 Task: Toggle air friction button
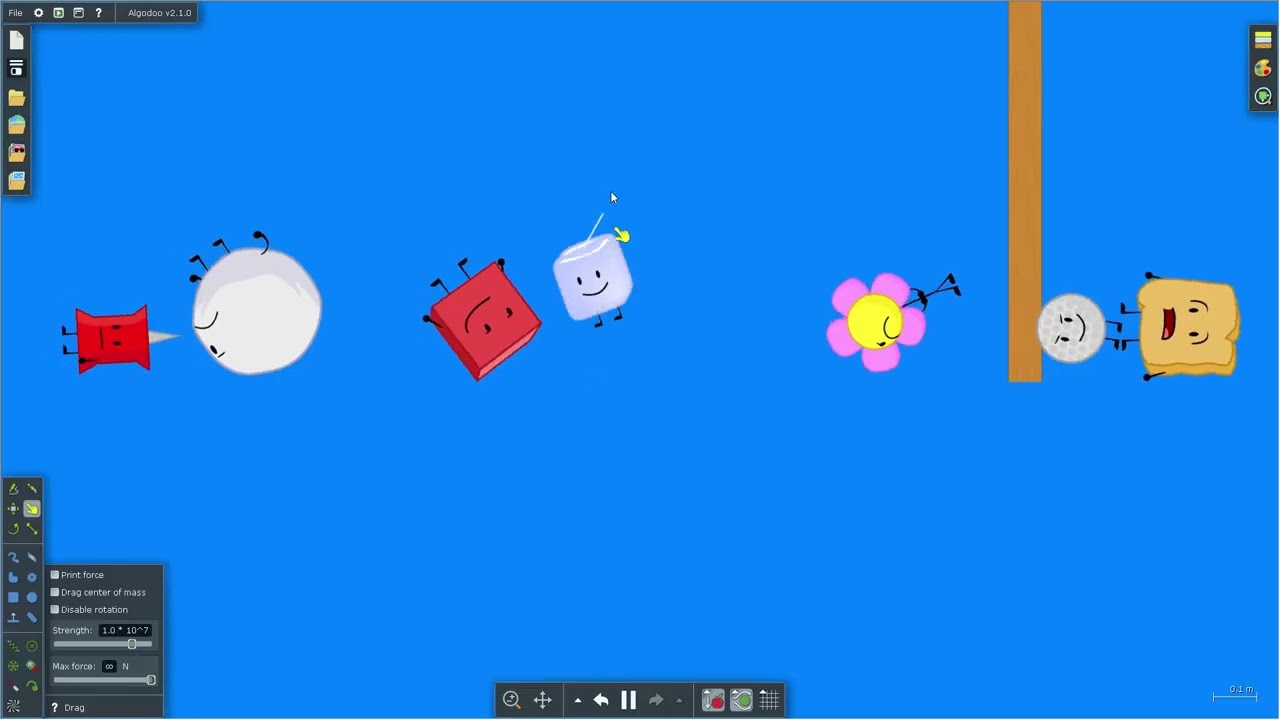pos(741,700)
